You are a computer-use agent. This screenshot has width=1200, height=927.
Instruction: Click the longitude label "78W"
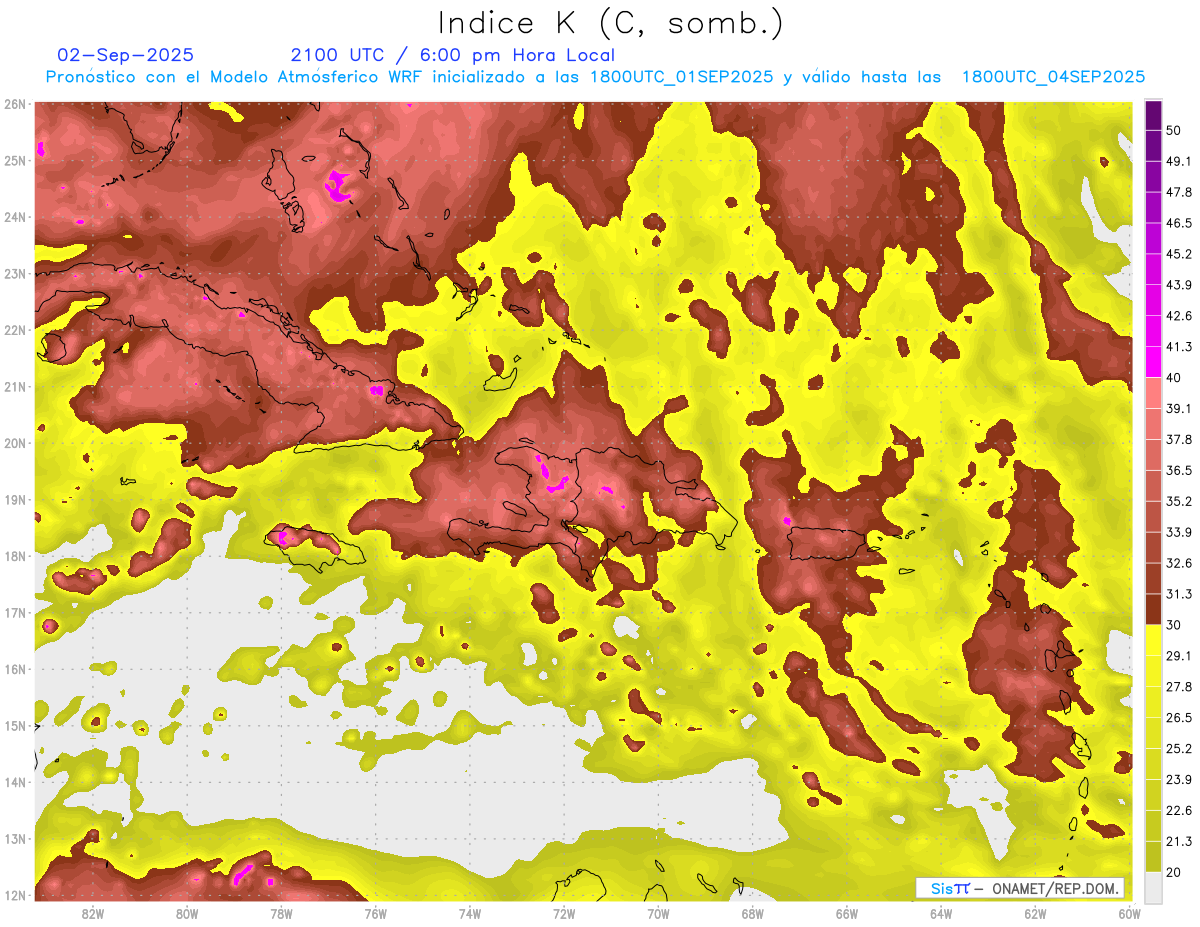[281, 914]
